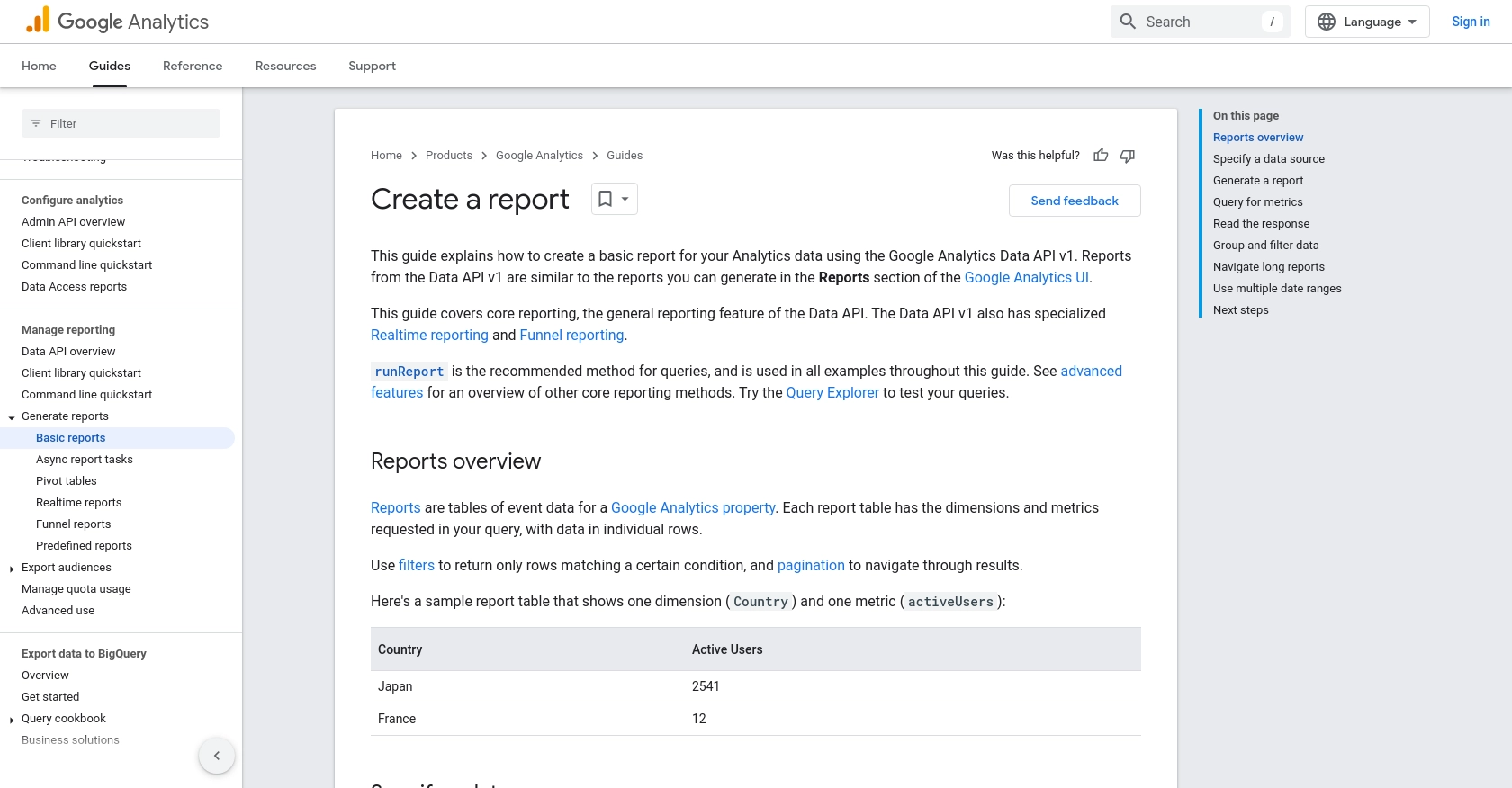Click the pagination link

pyautogui.click(x=811, y=565)
